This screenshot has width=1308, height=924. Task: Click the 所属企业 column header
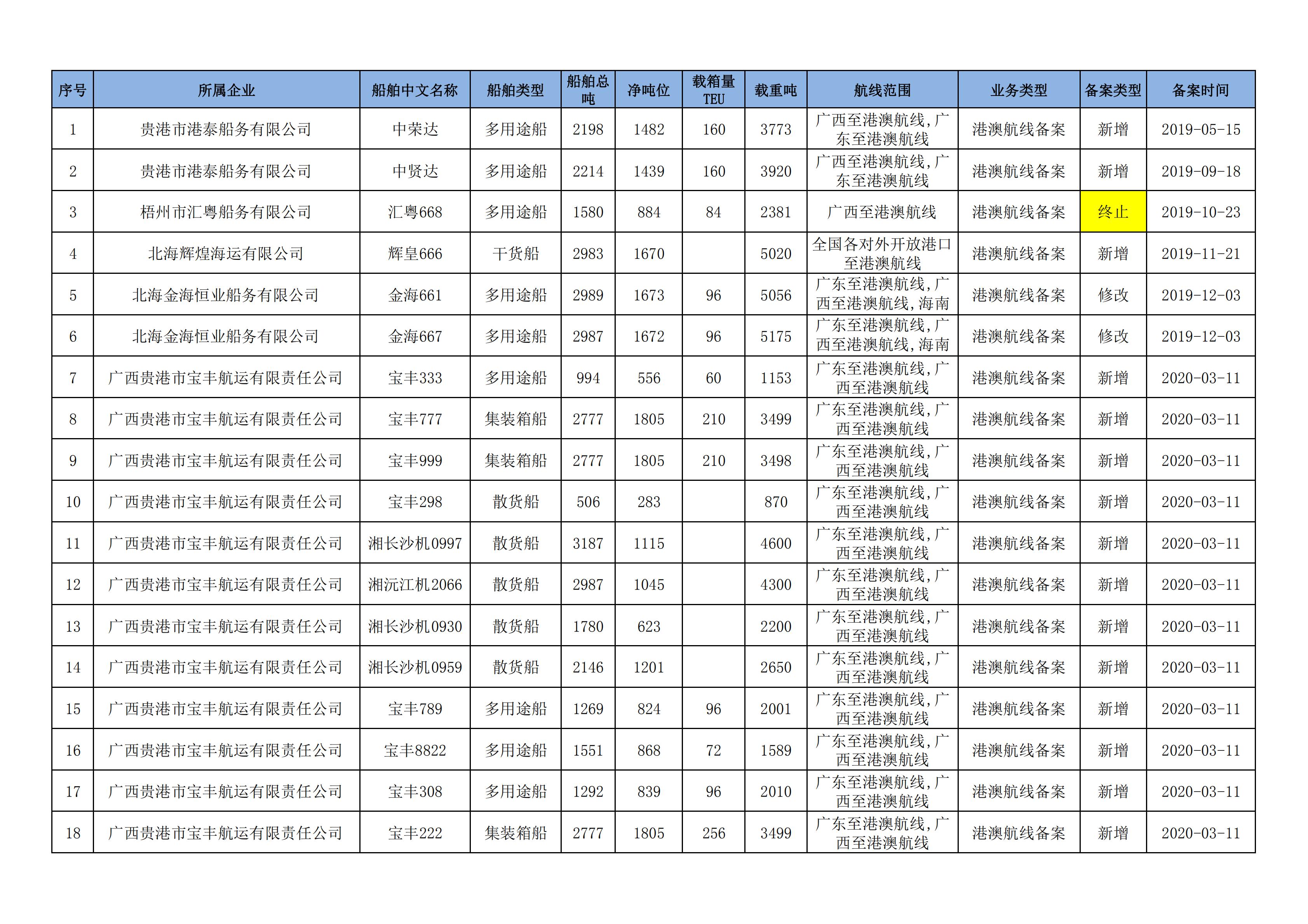(226, 90)
